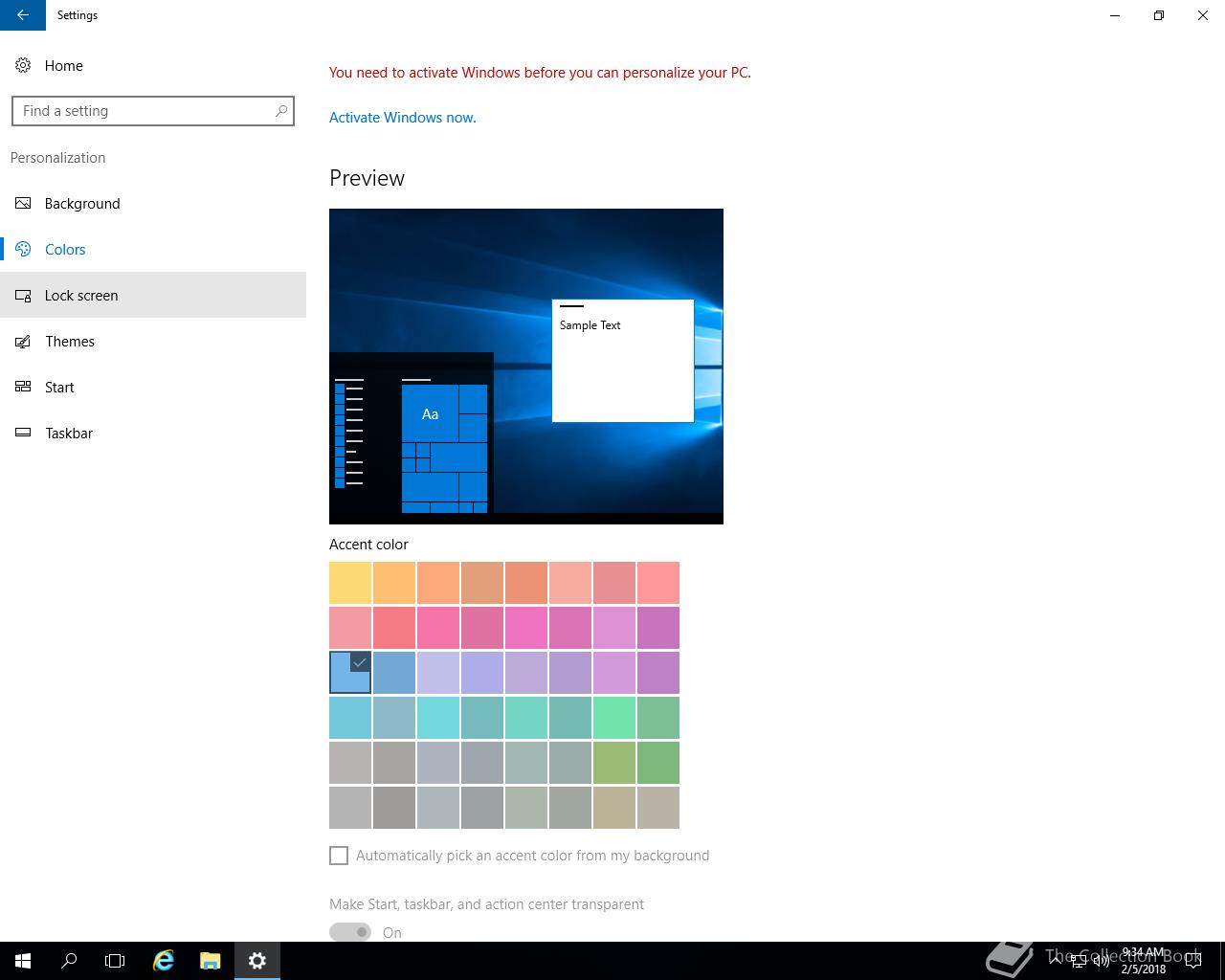The image size is (1225, 980).
Task: Click the Preview heading
Action: 367,178
